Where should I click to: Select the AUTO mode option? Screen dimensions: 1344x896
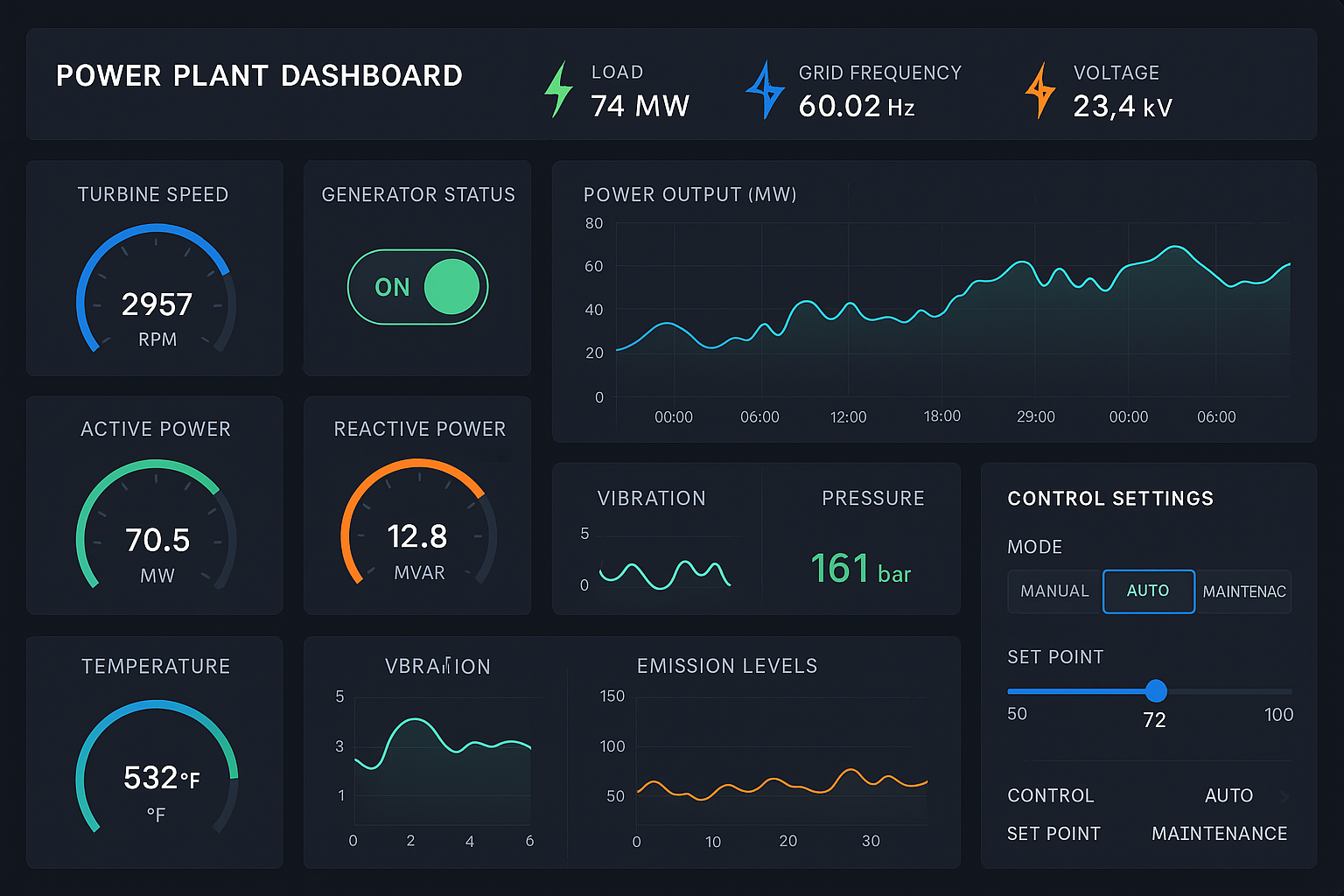(1148, 591)
